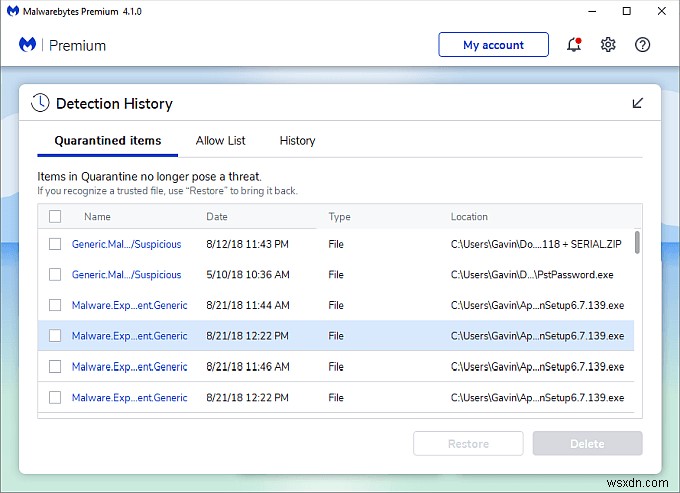Click the My account button

click(493, 45)
